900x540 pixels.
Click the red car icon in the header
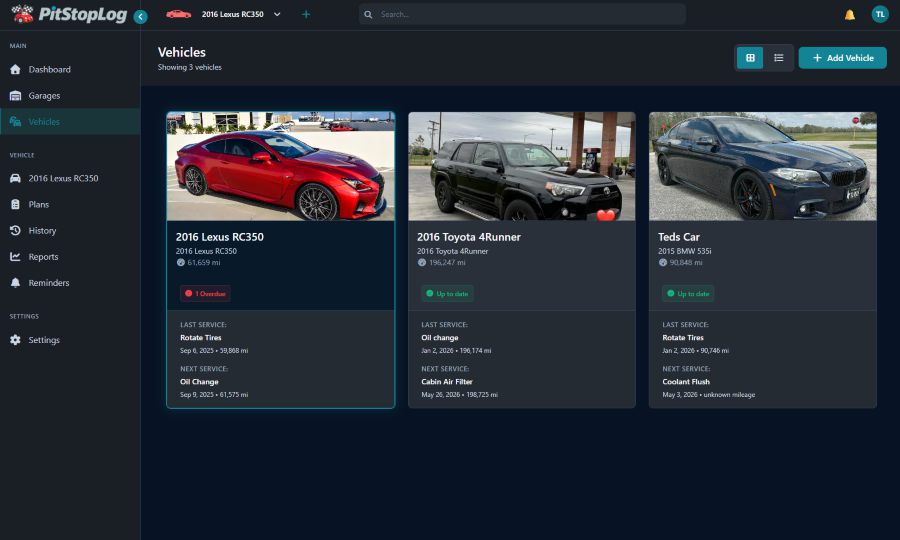tap(179, 14)
